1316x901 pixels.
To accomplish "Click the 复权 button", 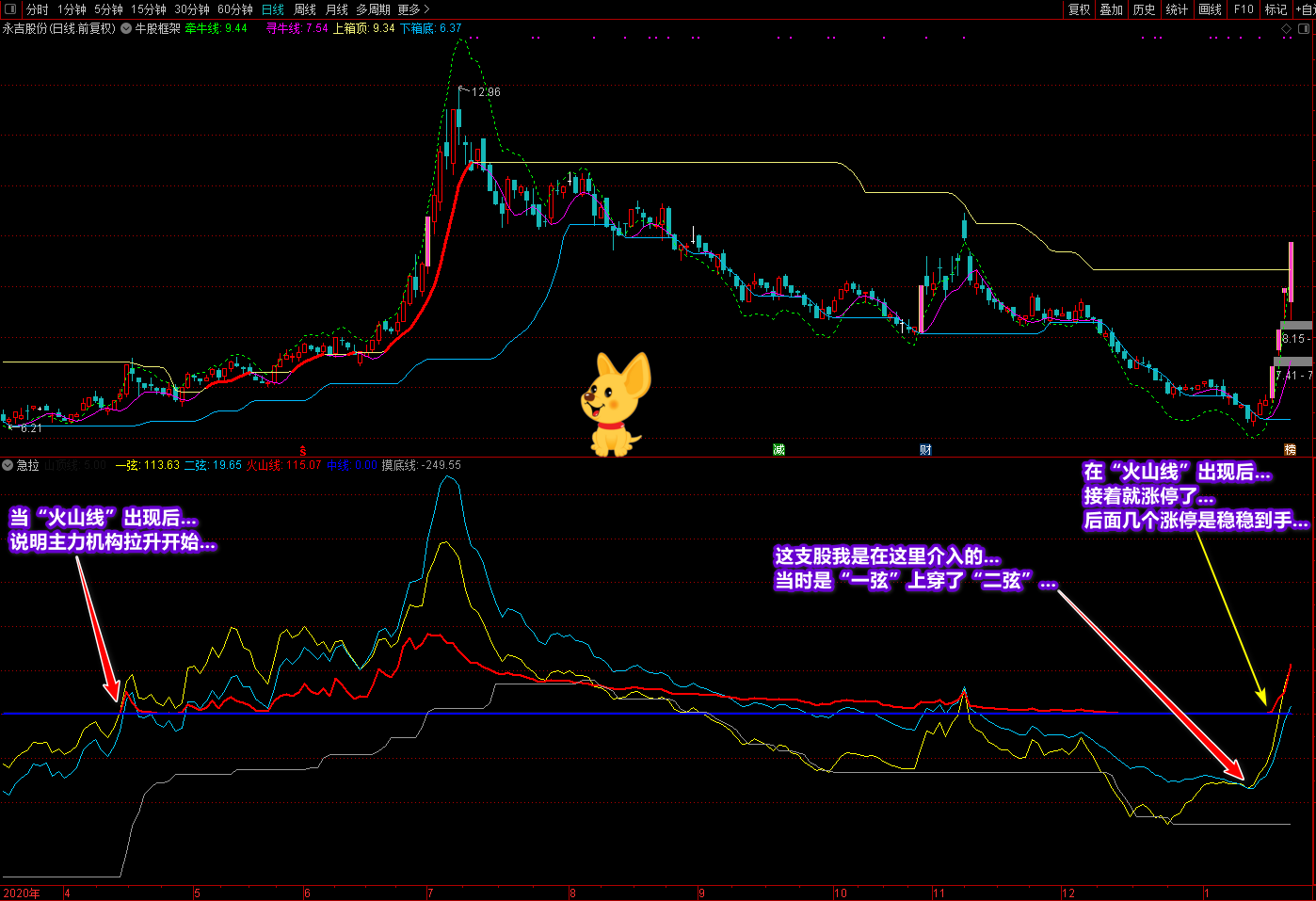I will (1079, 9).
